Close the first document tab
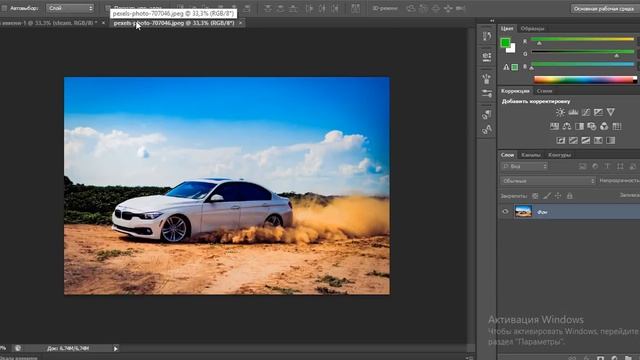Image resolution: width=640 pixels, height=360 pixels. pyautogui.click(x=103, y=23)
